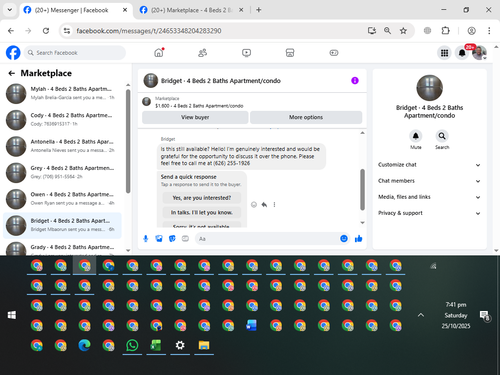Send a thumbs-up like
Screen dimensions: 500x375
pyautogui.click(x=359, y=239)
